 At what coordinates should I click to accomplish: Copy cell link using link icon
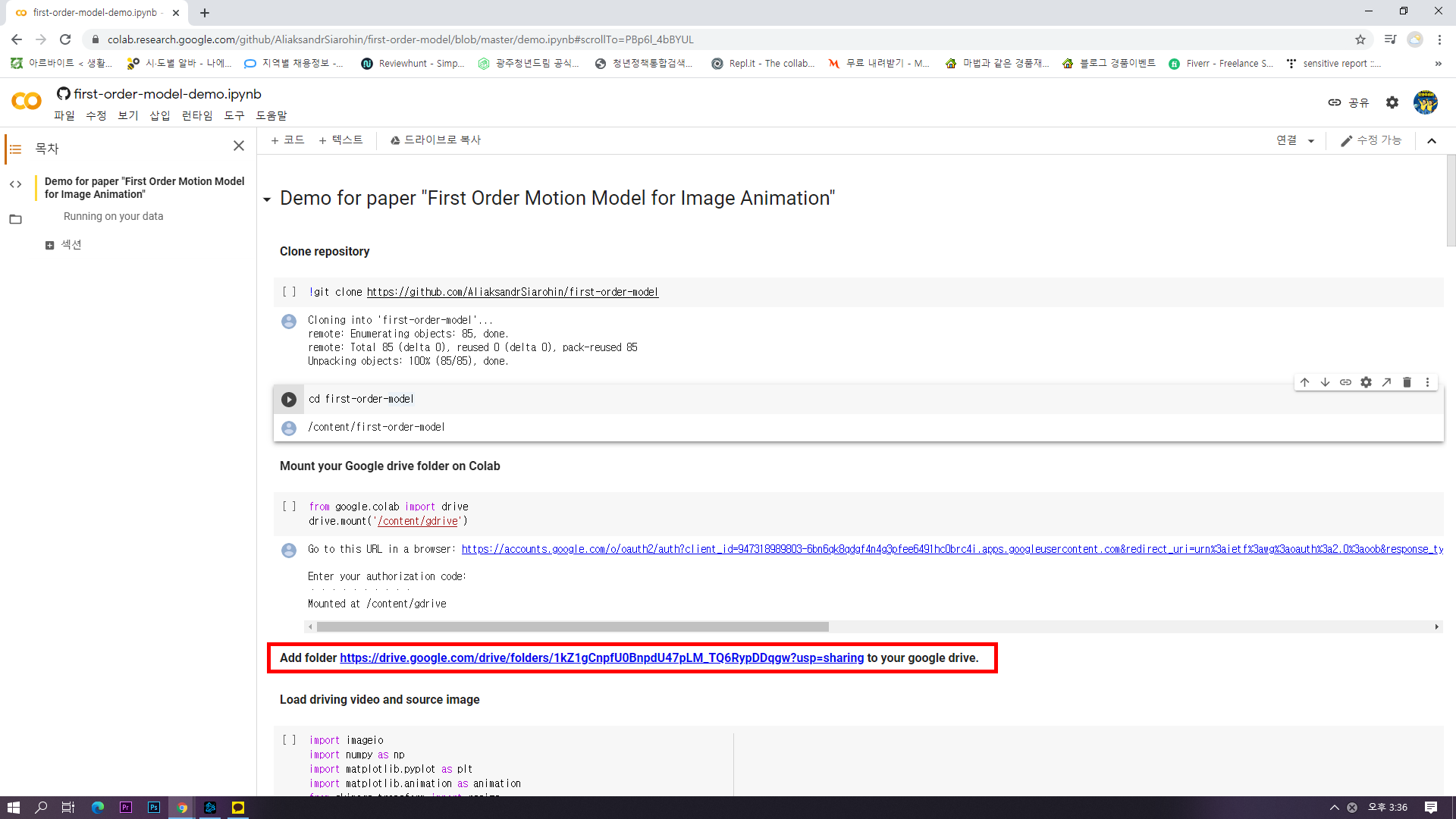pos(1345,382)
